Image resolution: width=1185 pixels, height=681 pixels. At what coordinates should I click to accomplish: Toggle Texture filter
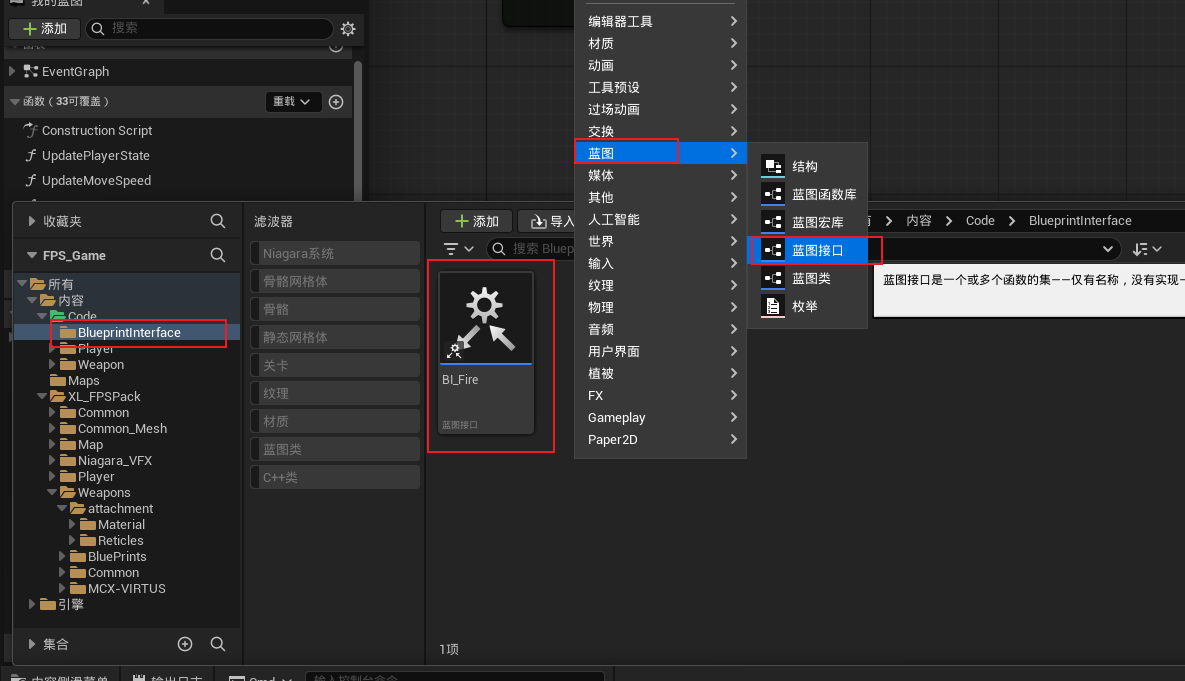pyautogui.click(x=335, y=393)
